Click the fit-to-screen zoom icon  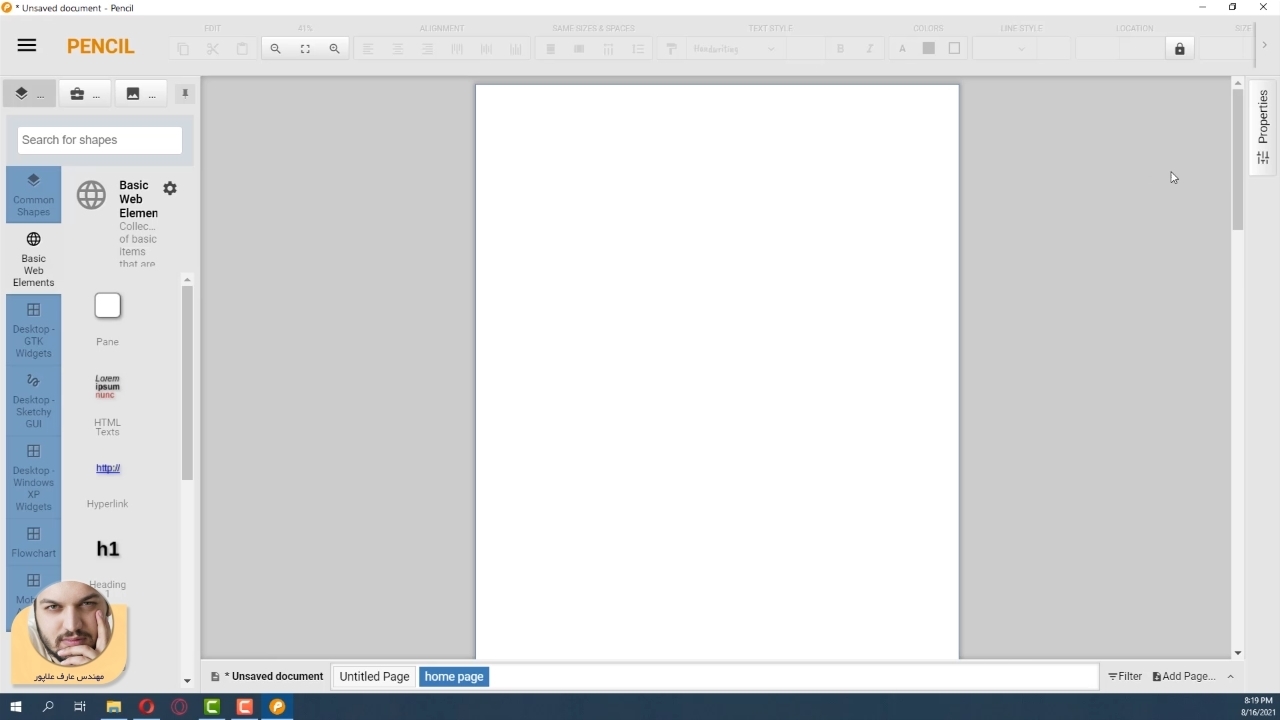(305, 49)
